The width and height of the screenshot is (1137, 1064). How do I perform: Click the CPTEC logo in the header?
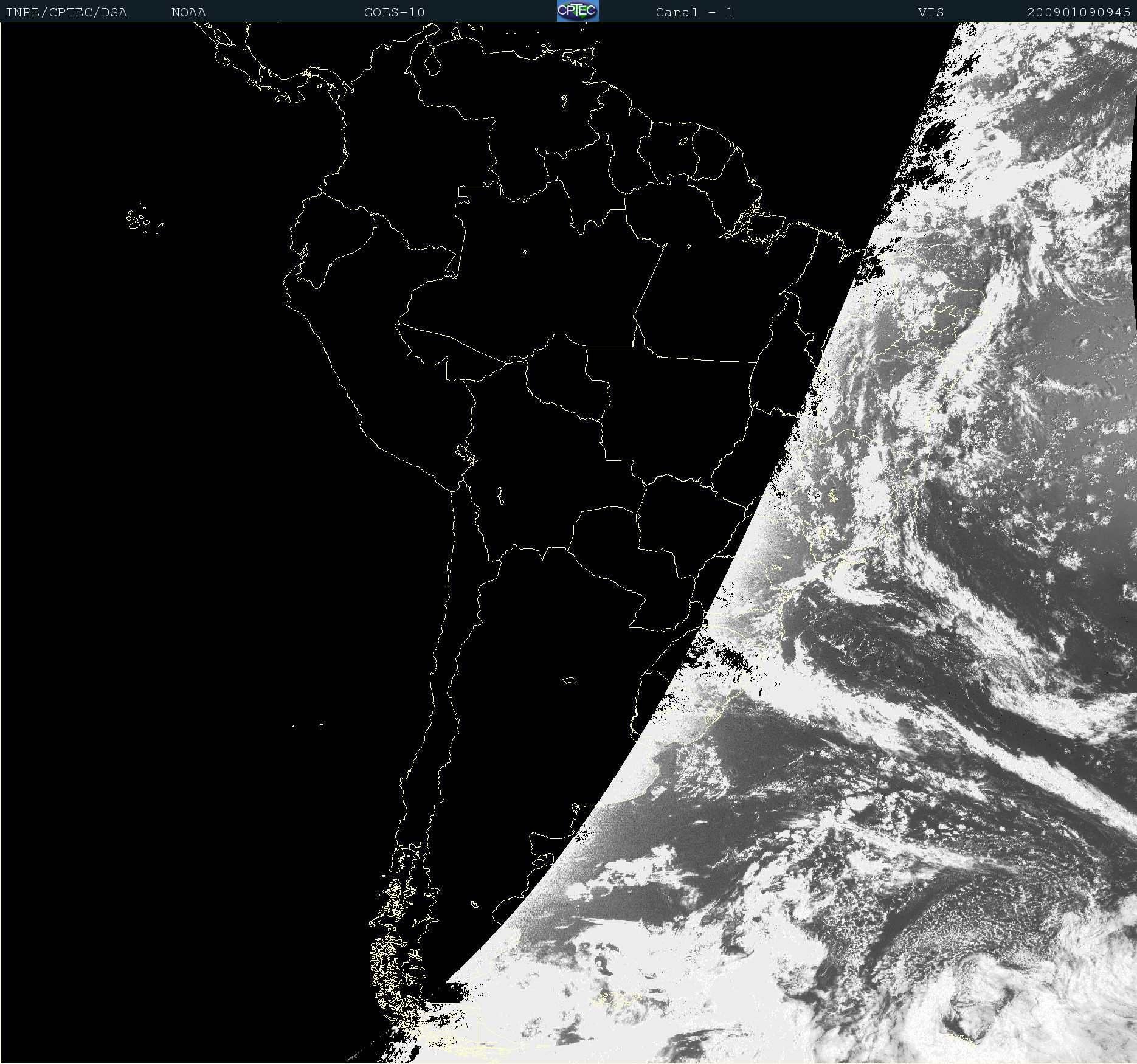578,11
